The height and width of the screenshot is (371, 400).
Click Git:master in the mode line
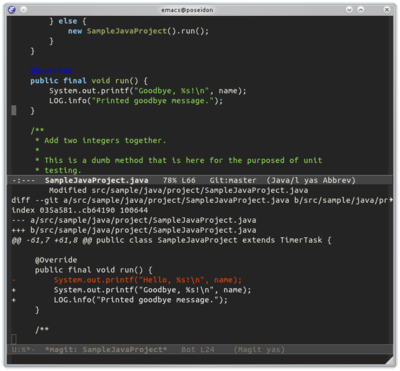pos(233,180)
